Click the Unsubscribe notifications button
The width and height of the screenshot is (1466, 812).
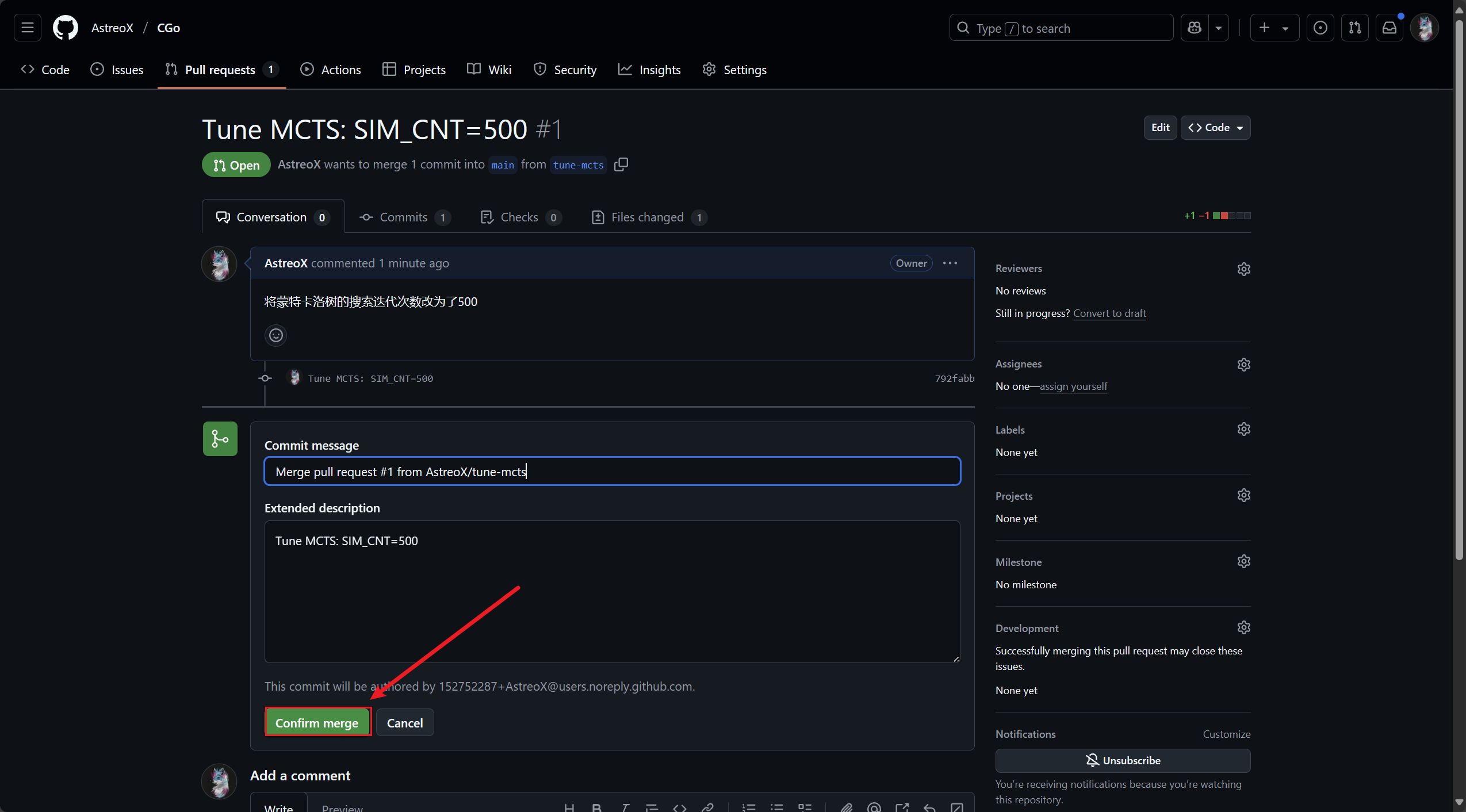click(x=1123, y=760)
